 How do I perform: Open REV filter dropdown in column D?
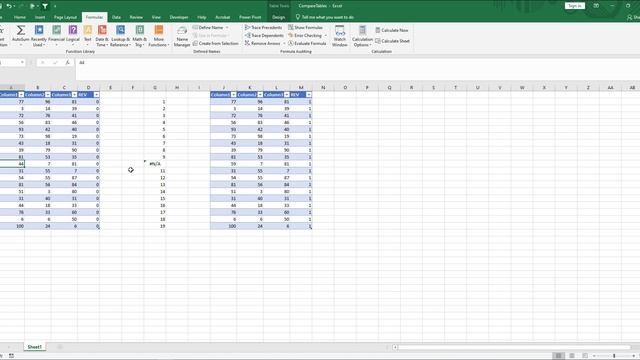tap(96, 95)
